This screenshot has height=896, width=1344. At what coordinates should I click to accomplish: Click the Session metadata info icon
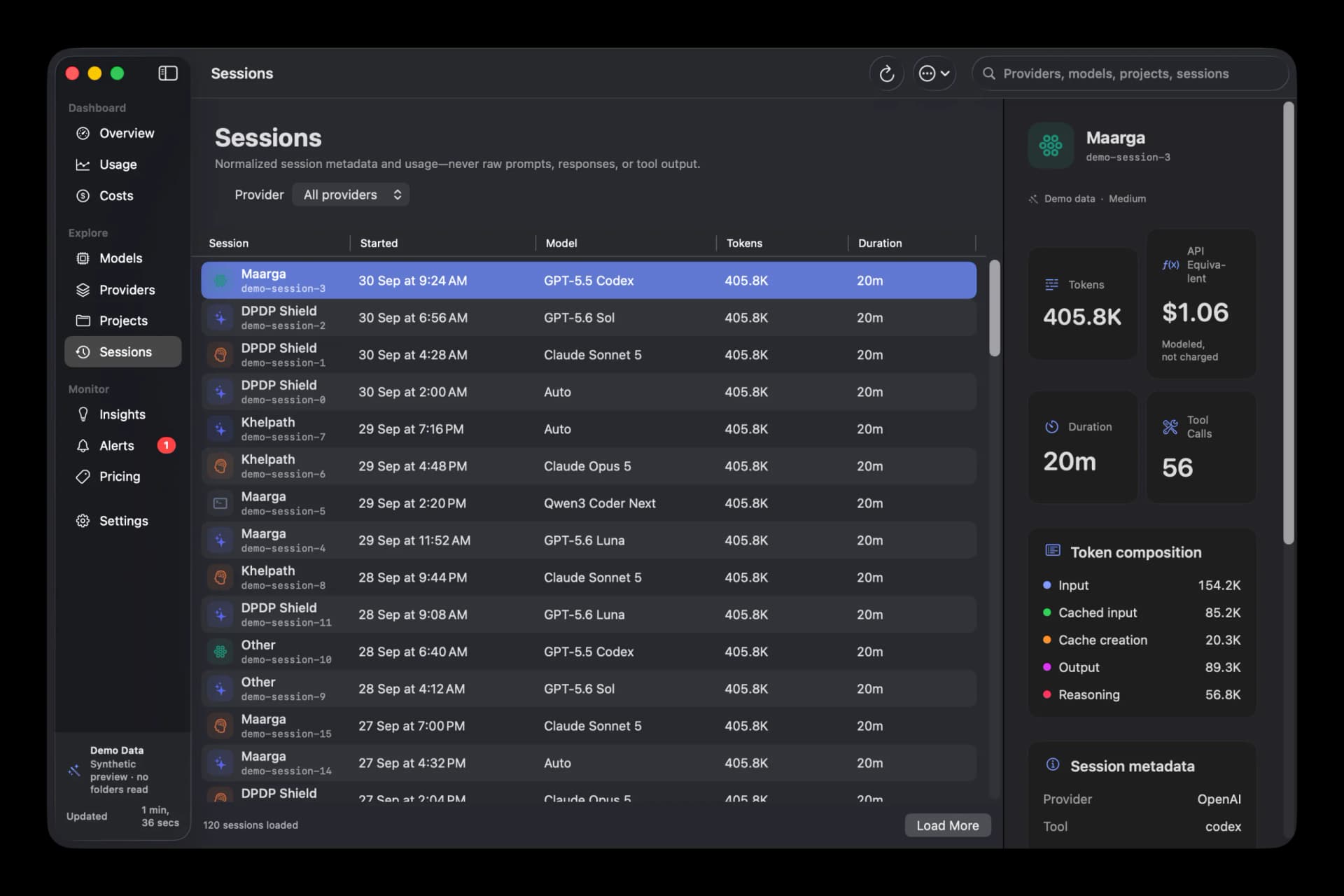pyautogui.click(x=1052, y=764)
